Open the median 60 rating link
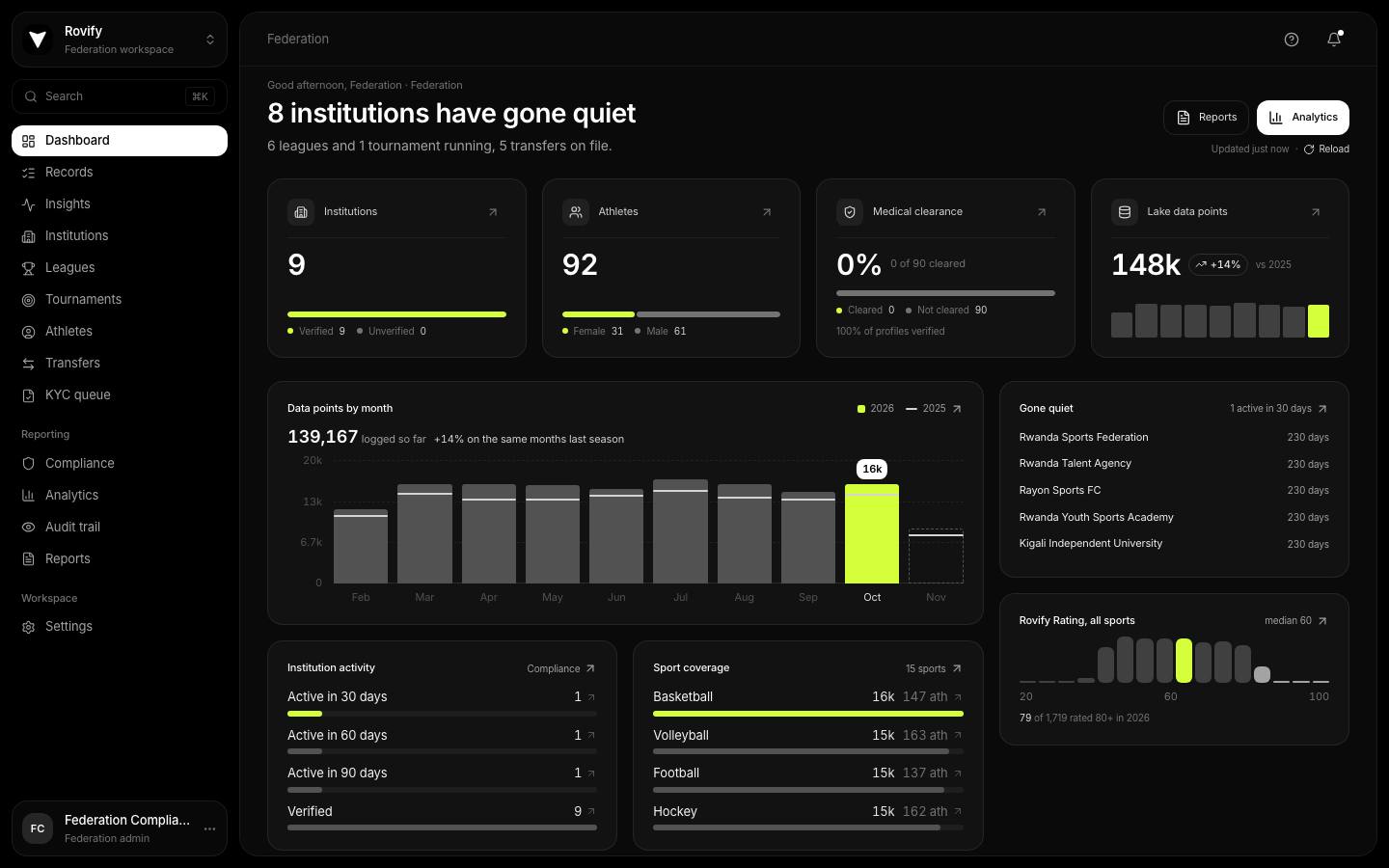 (1296, 621)
